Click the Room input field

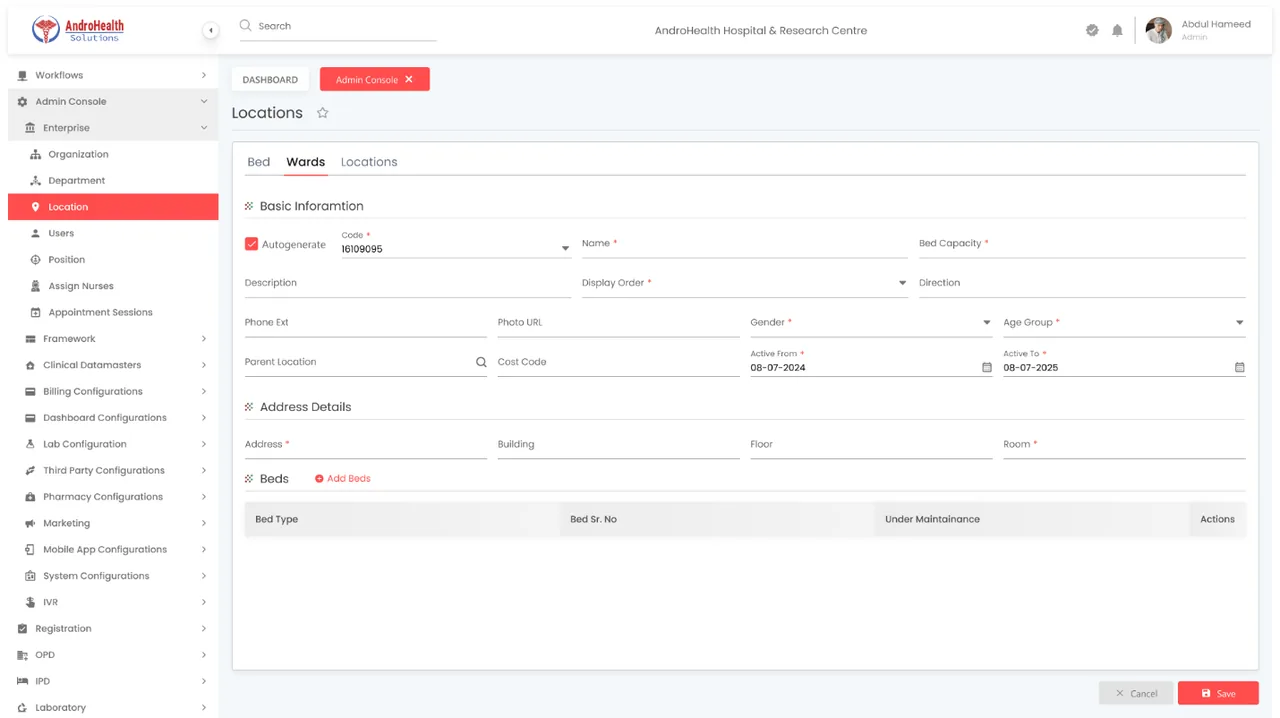click(x=1124, y=445)
